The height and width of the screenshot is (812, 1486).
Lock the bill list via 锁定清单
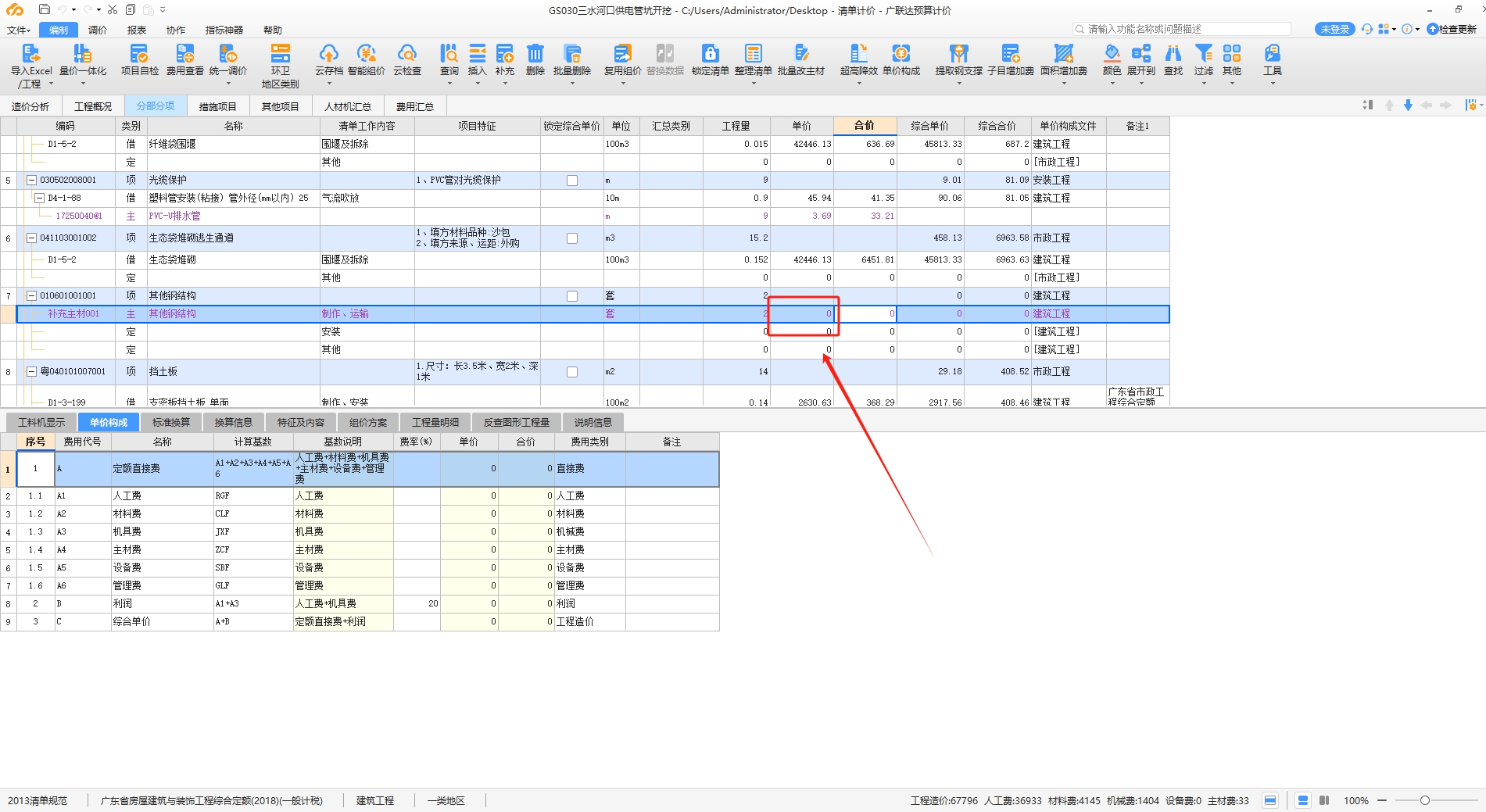click(710, 60)
